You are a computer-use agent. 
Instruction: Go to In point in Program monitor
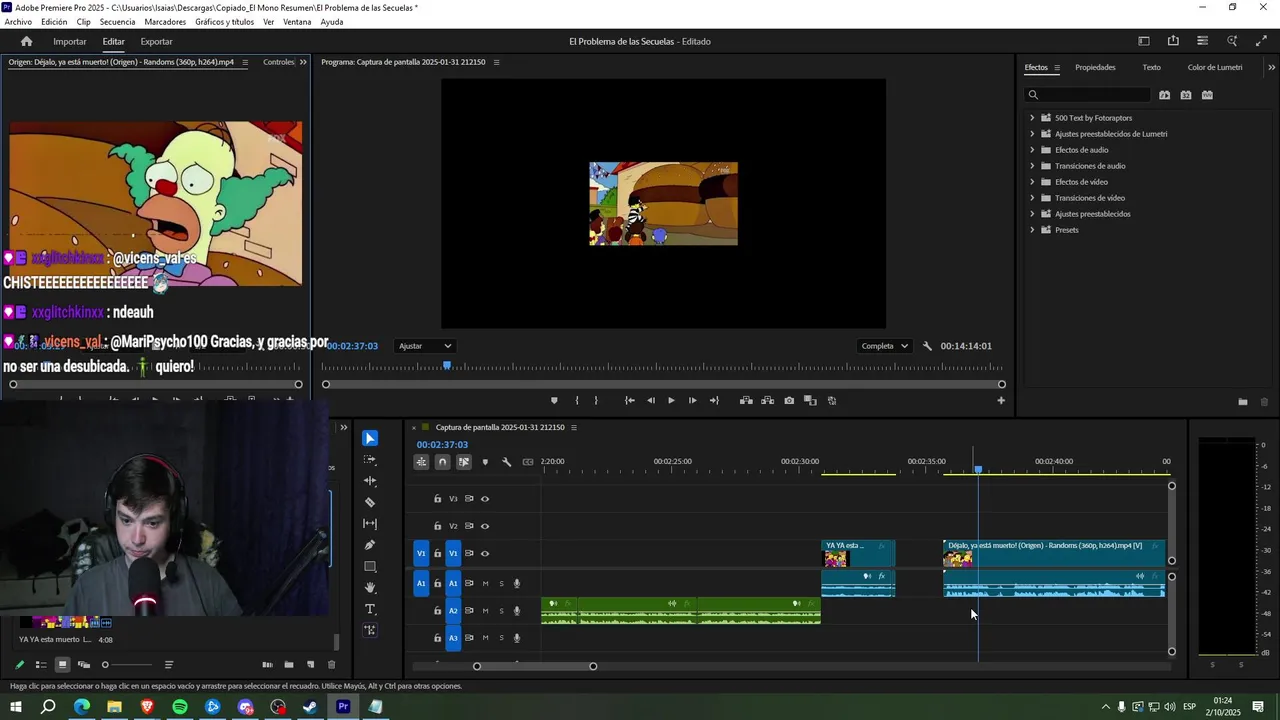(629, 401)
